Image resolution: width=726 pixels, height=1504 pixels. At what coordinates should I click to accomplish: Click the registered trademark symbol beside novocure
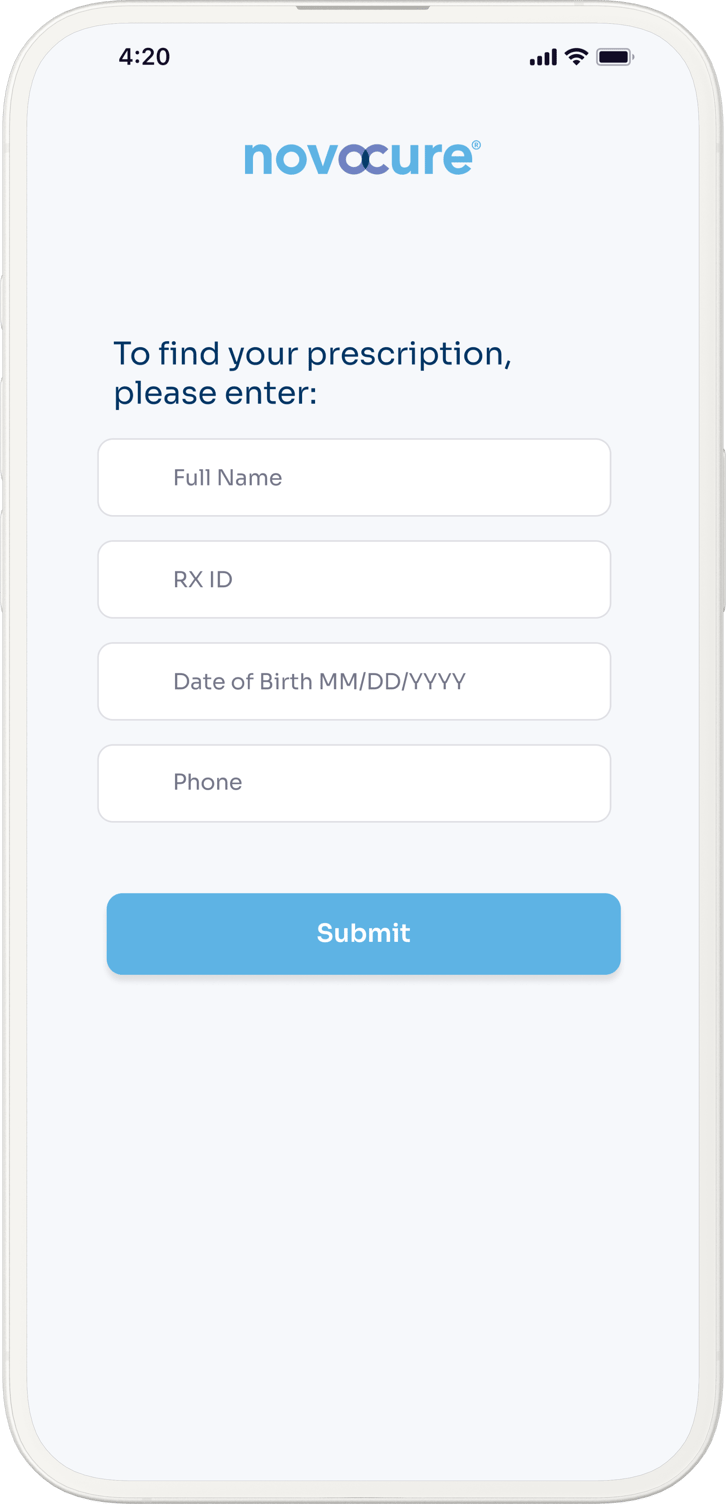(x=476, y=146)
